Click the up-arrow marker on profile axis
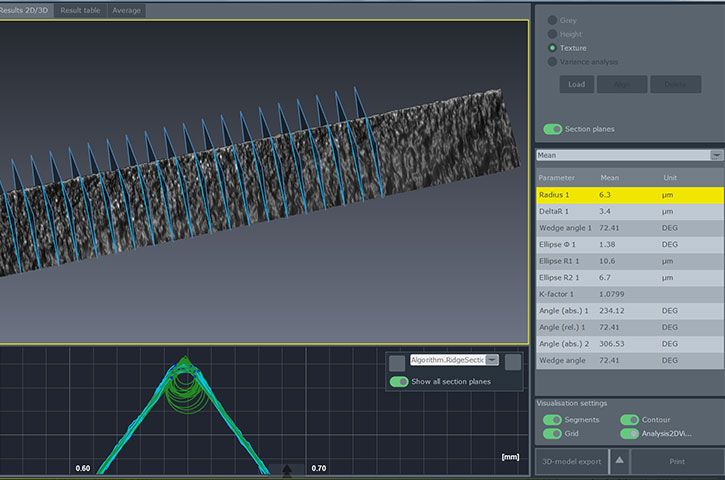The image size is (725, 480). coord(288,469)
